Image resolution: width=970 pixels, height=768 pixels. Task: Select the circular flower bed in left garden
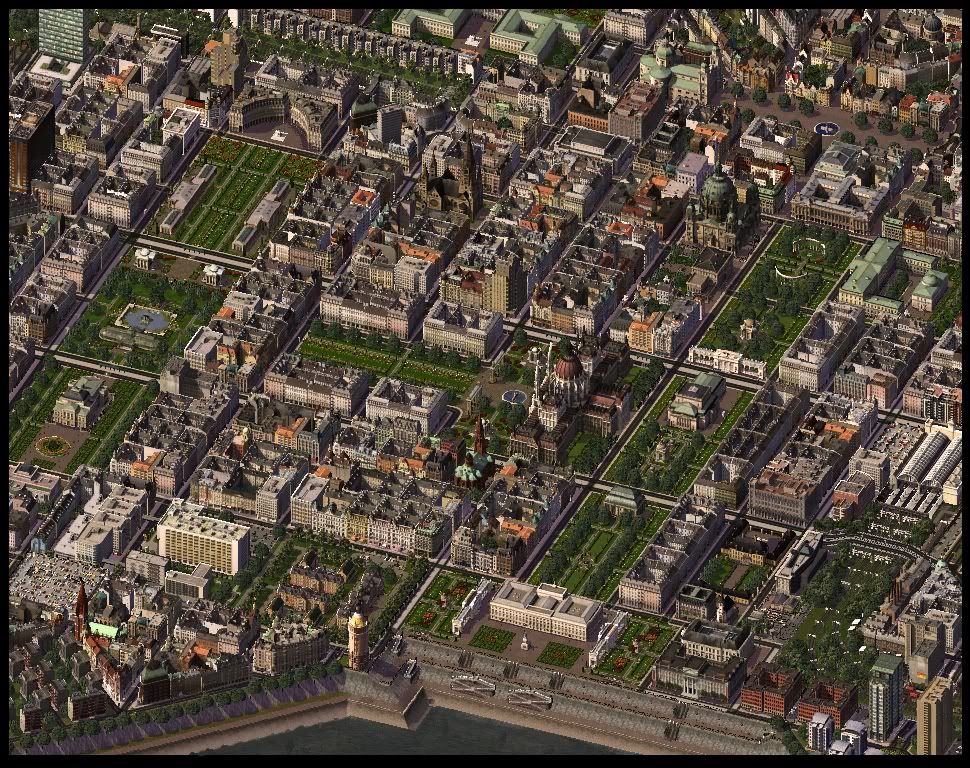click(52, 444)
